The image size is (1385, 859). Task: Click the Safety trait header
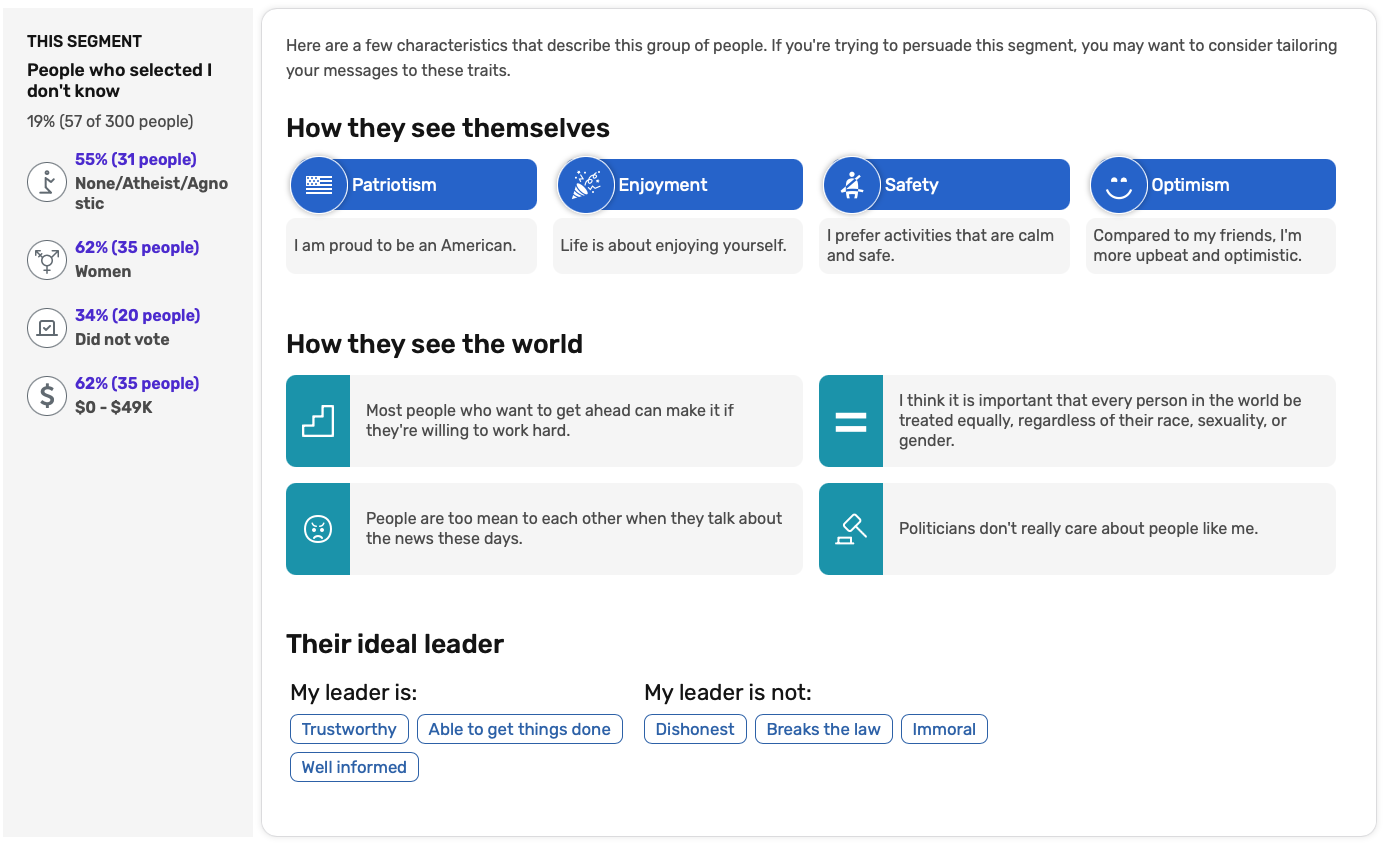click(x=945, y=185)
